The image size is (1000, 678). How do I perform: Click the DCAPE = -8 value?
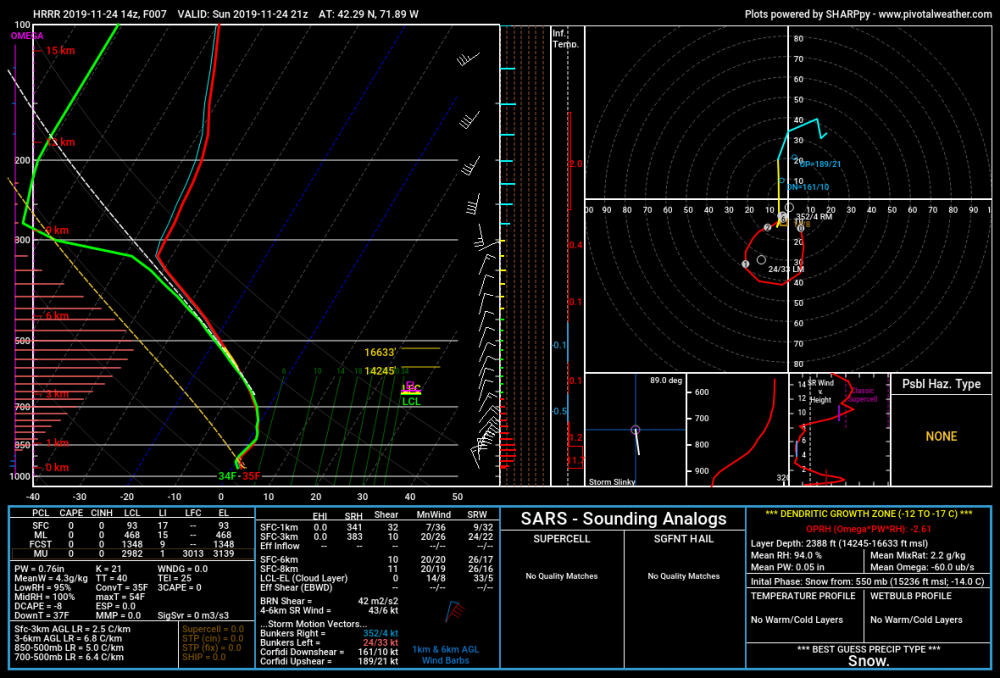tap(38, 607)
